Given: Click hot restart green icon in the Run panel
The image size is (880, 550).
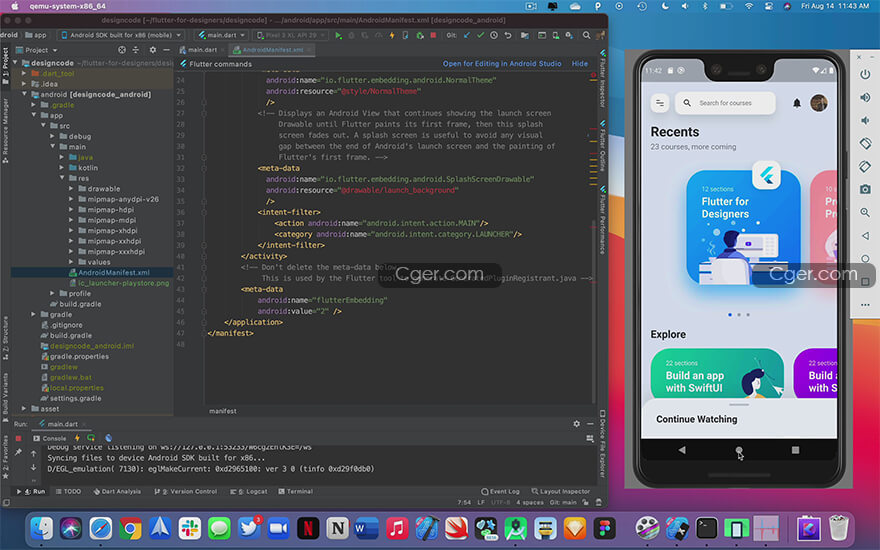Looking at the screenshot, I should click(91, 438).
